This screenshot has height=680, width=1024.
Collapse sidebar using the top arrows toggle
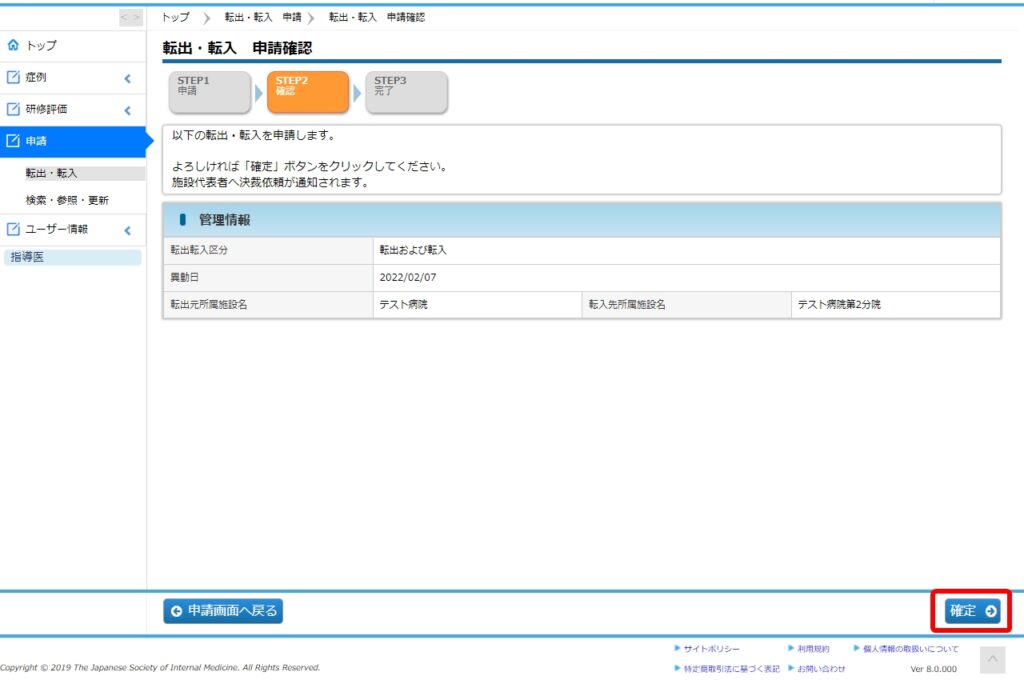pyautogui.click(x=130, y=17)
